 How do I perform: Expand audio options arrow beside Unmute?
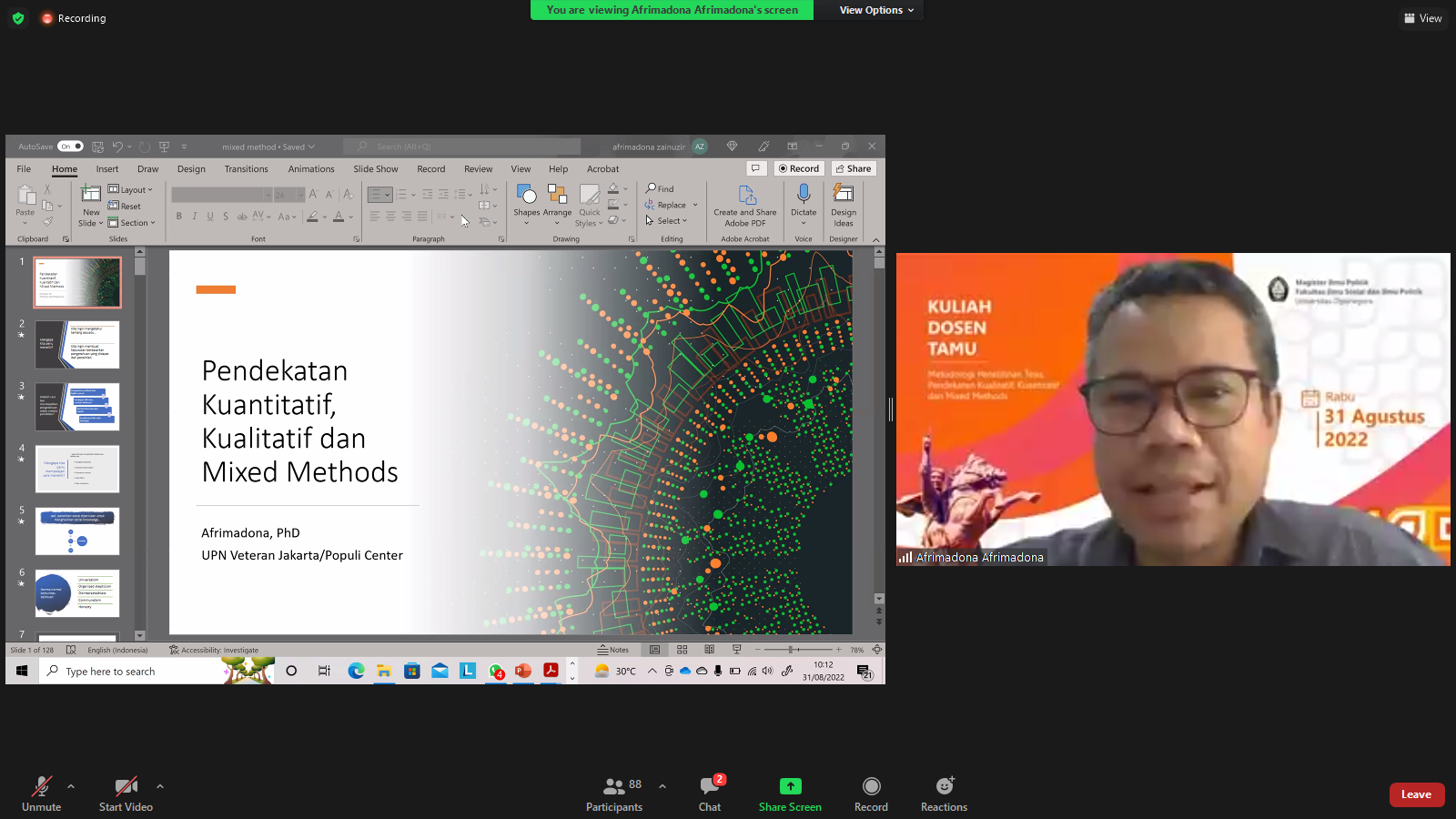(x=71, y=786)
